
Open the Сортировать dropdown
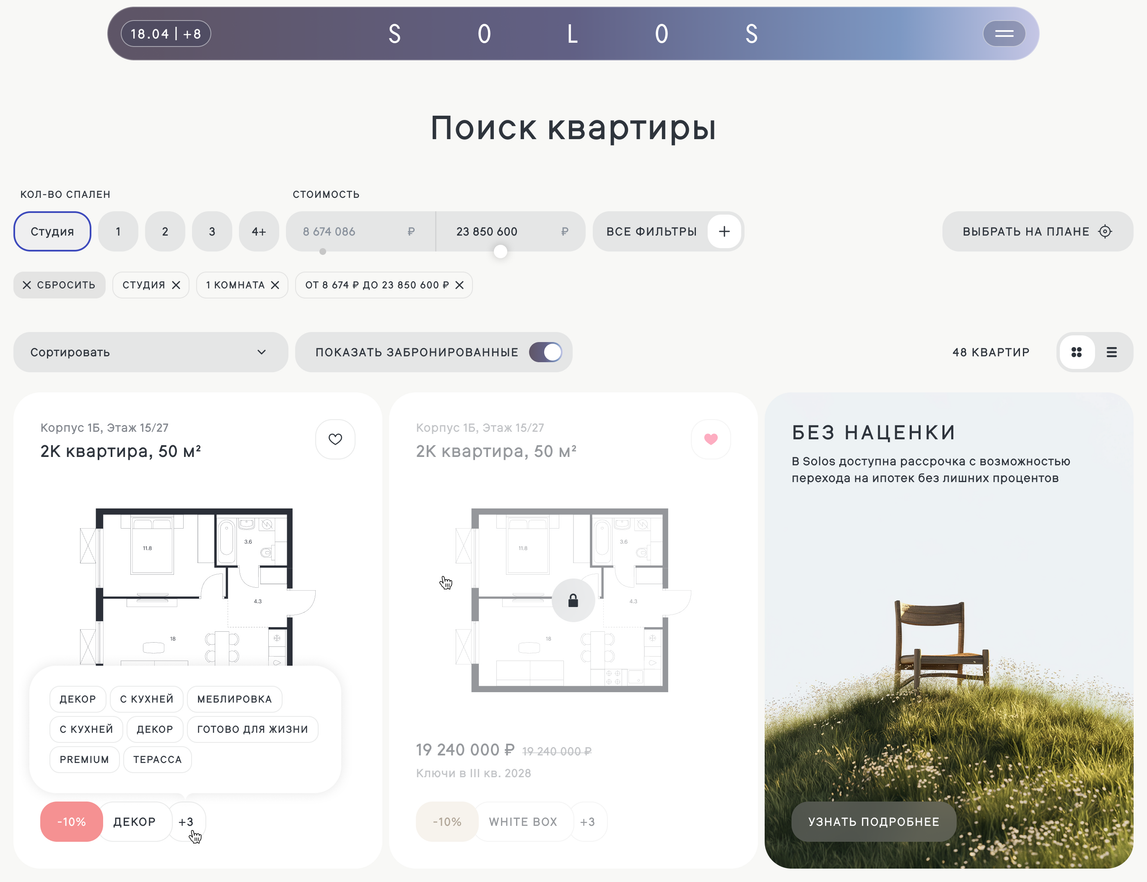point(151,353)
